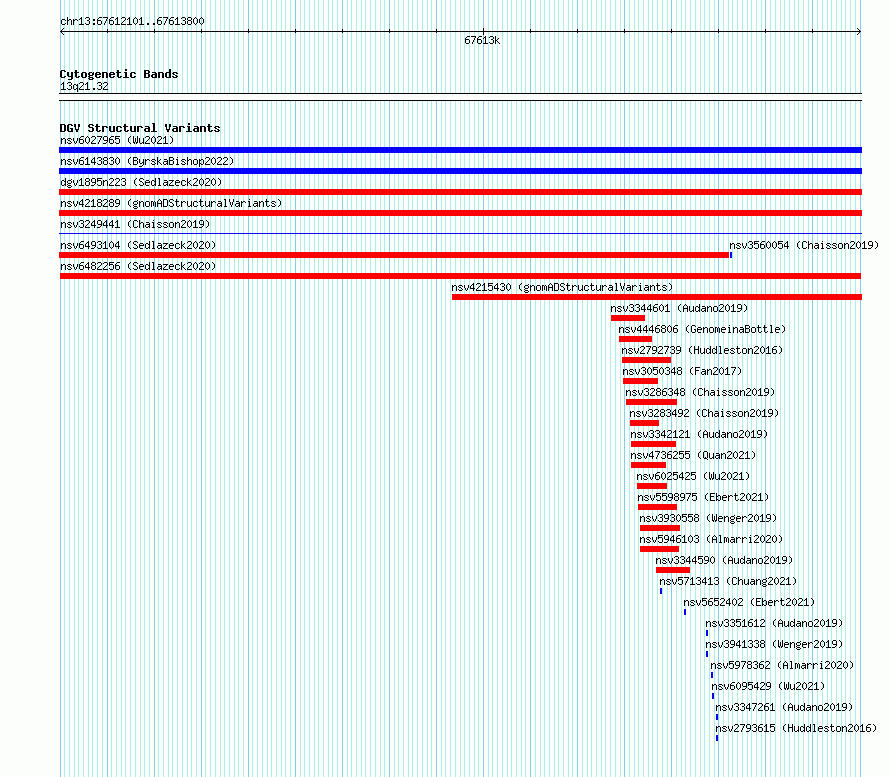Click the 67613k ruler position label

click(x=482, y=40)
